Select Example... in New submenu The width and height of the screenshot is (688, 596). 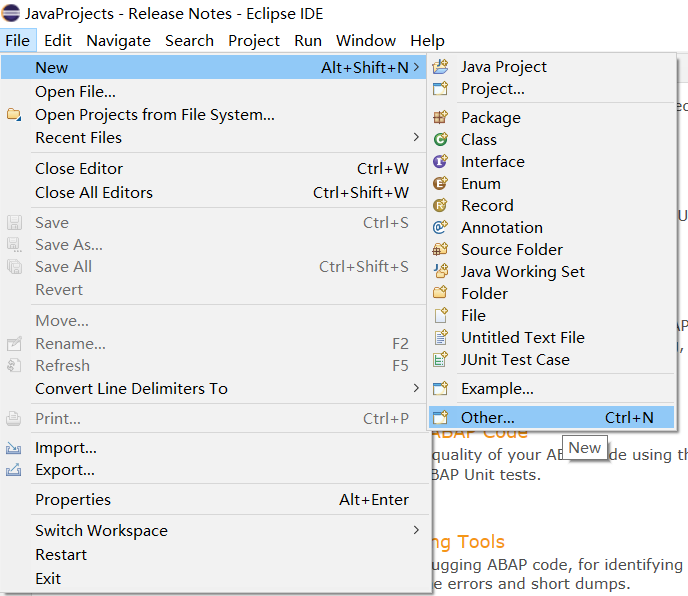[552, 388]
